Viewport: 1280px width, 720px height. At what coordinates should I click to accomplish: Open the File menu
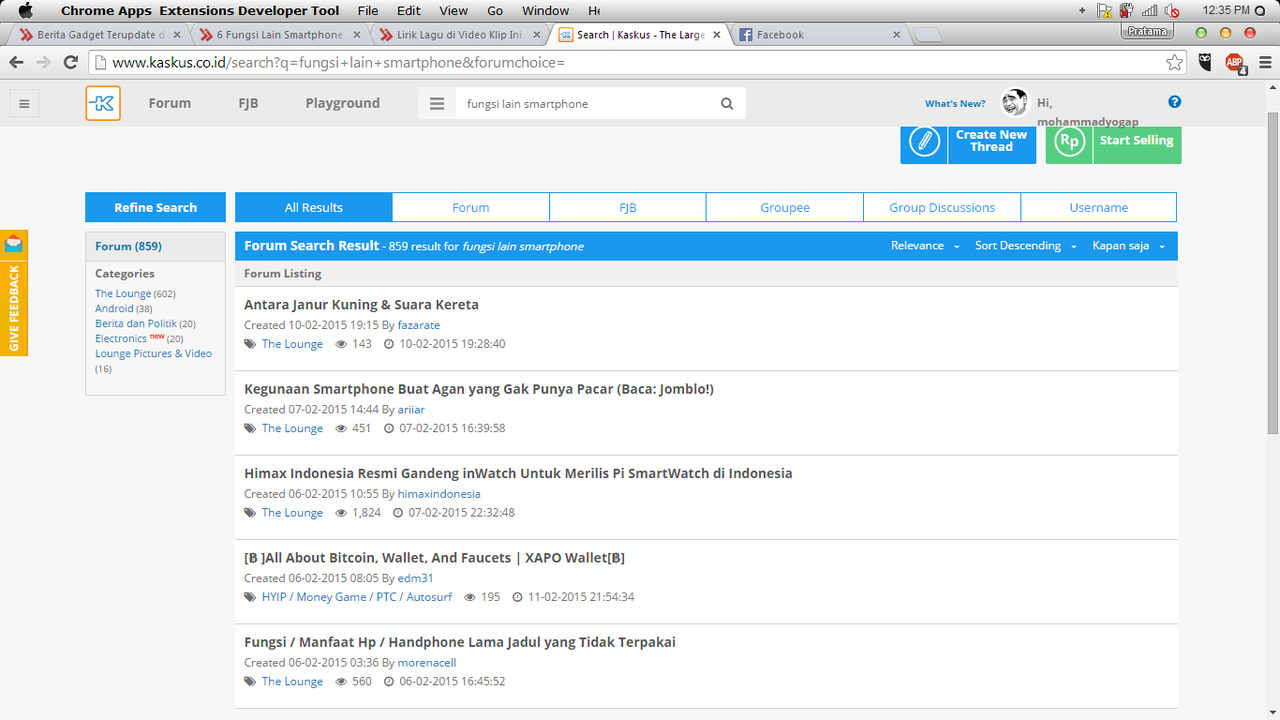click(x=368, y=11)
